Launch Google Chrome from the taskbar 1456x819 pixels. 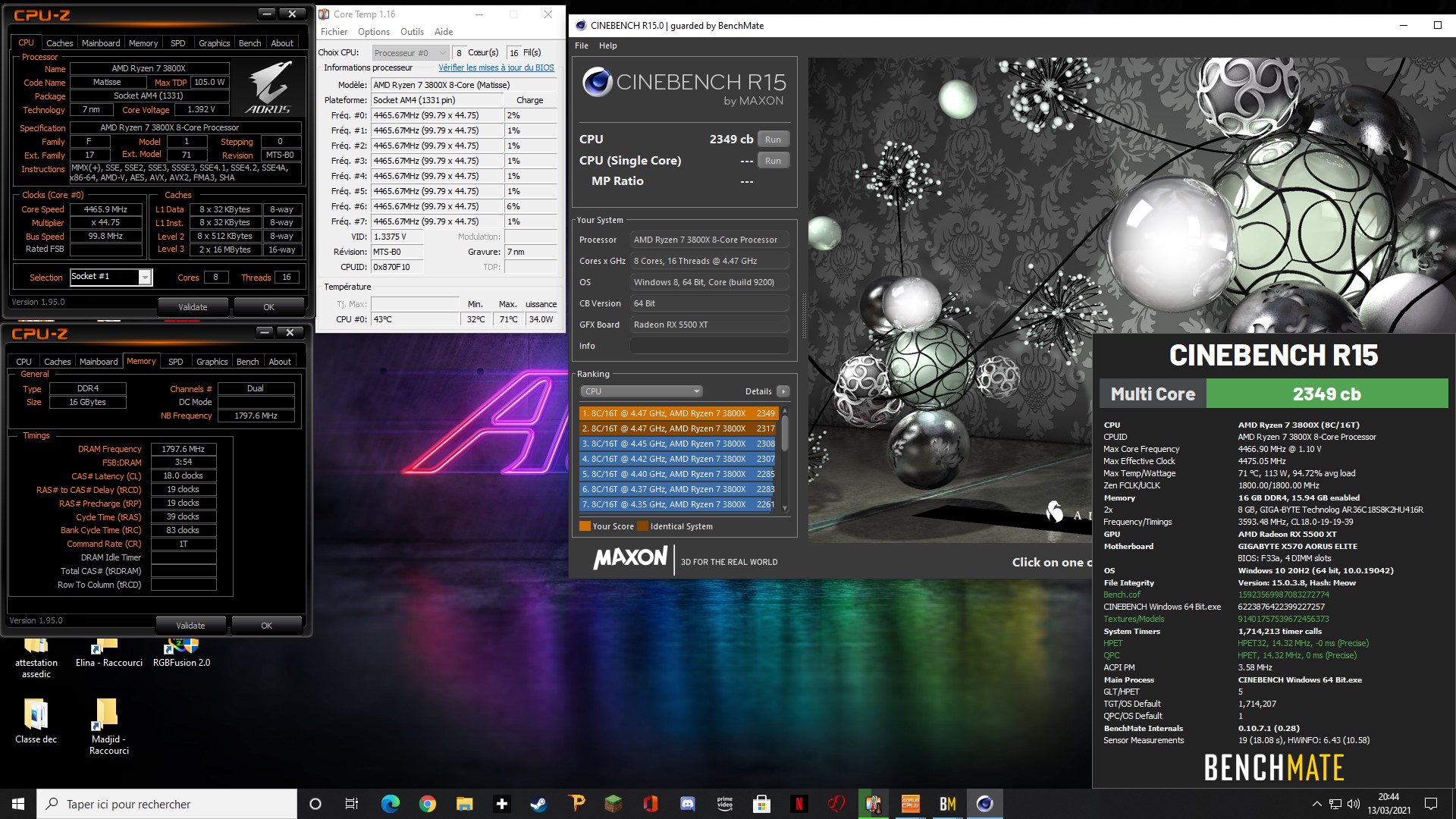427,804
